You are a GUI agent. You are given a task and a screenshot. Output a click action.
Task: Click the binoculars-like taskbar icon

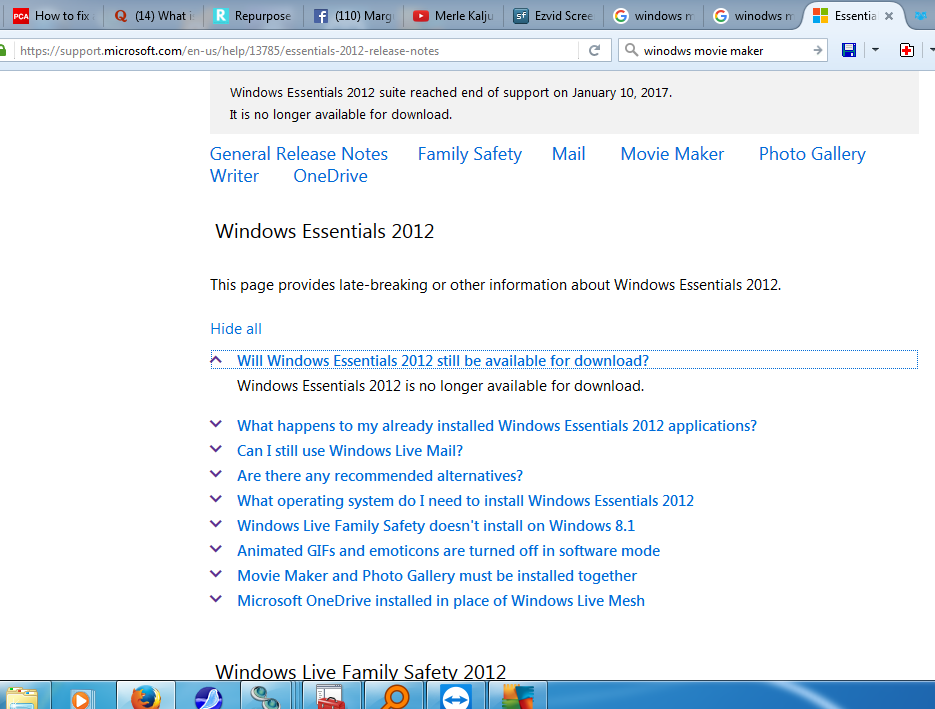pos(265,698)
